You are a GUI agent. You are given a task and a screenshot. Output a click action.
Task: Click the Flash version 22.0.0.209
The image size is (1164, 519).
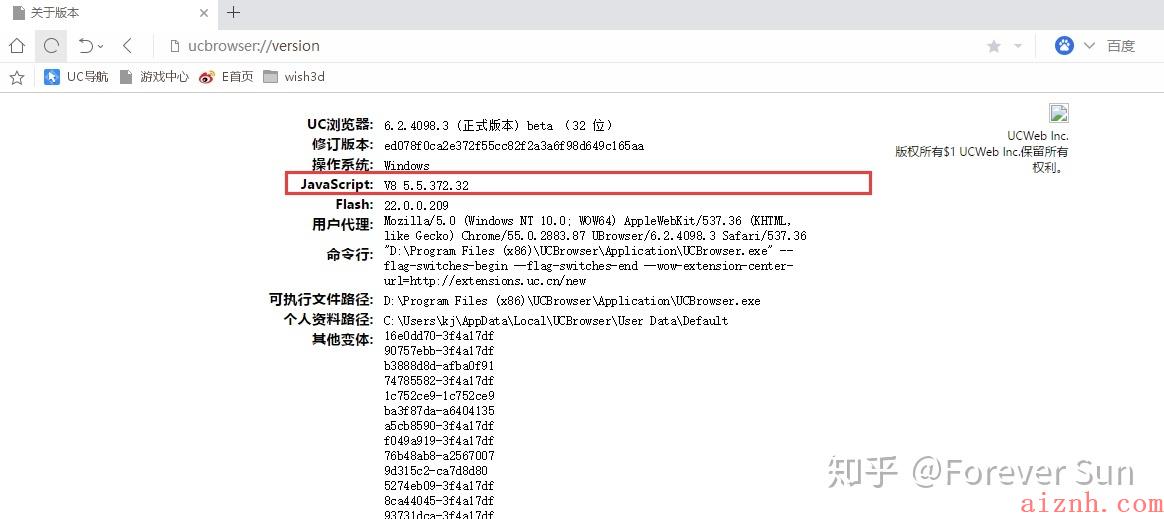pyautogui.click(x=416, y=205)
